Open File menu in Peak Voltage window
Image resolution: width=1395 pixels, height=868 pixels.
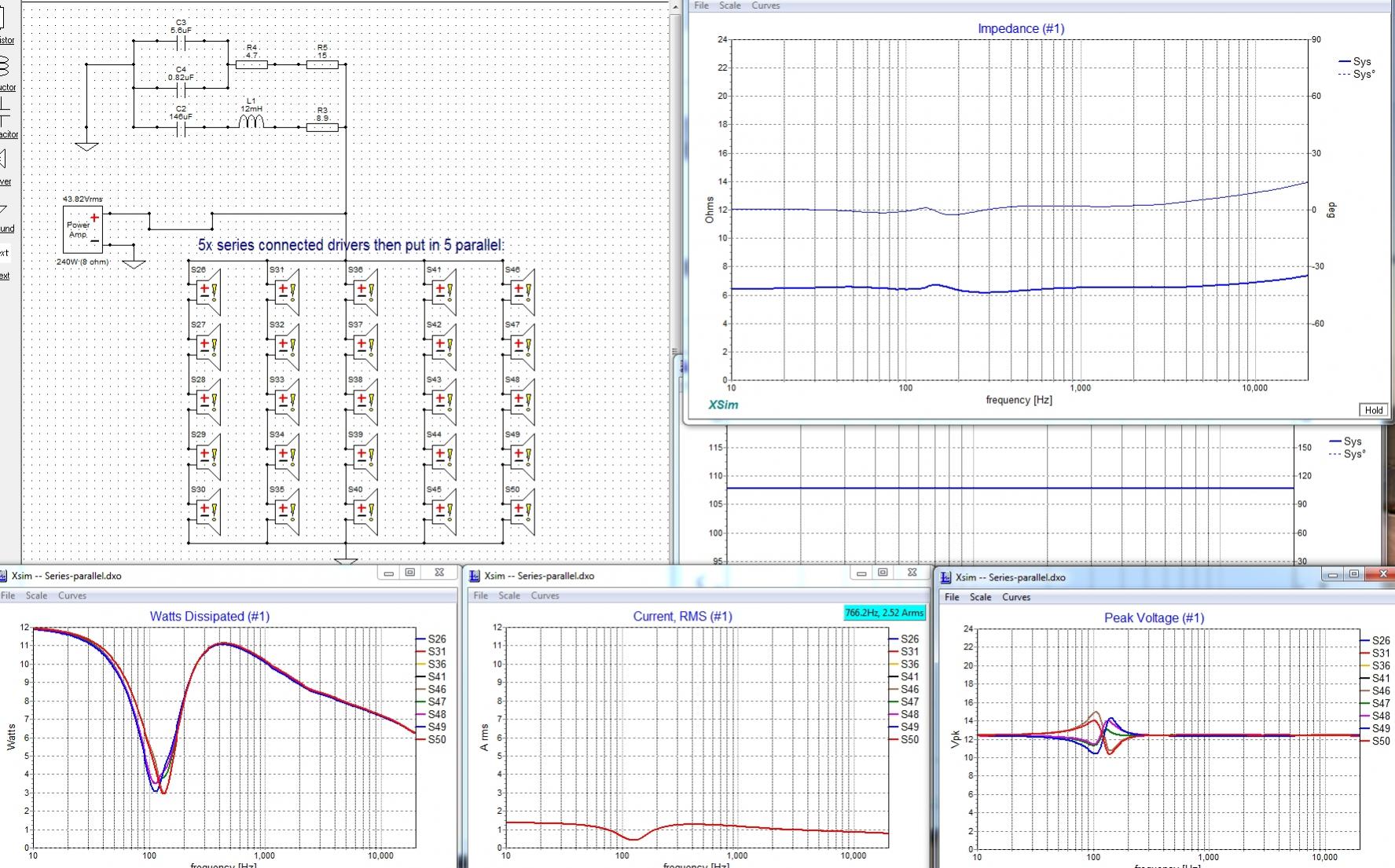point(952,597)
